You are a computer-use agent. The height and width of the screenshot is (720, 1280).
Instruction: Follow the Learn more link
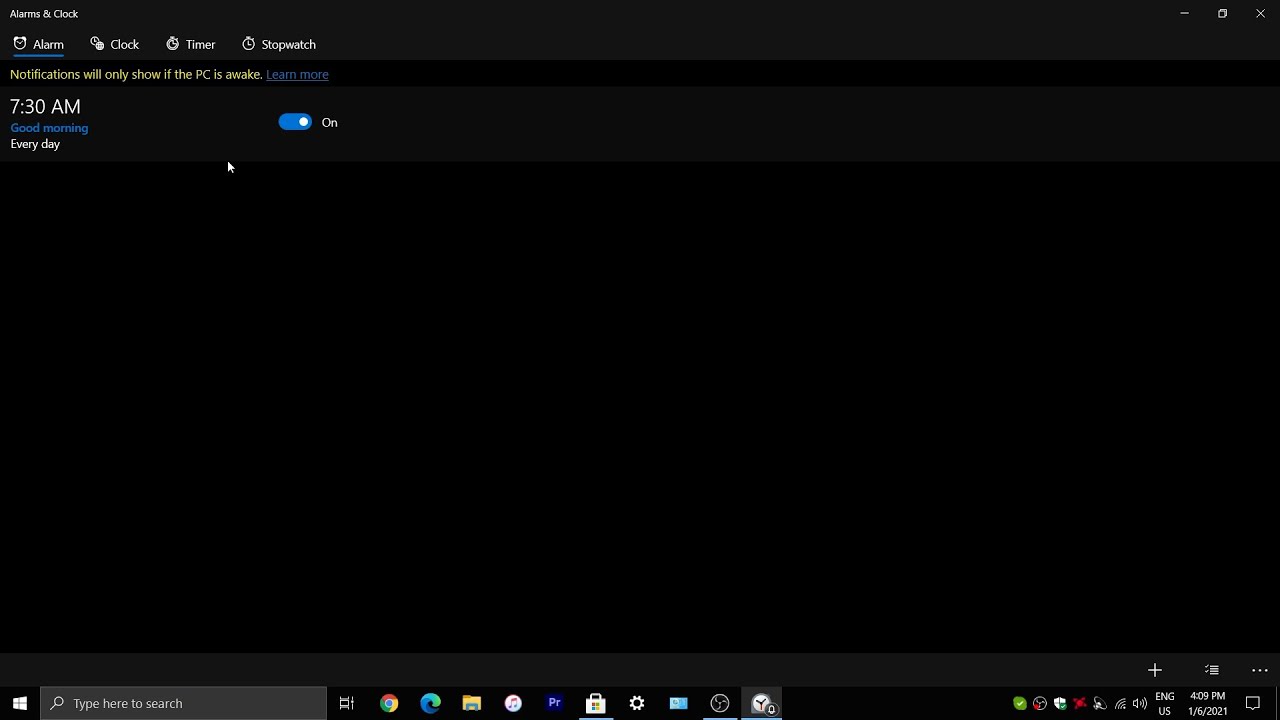point(297,74)
